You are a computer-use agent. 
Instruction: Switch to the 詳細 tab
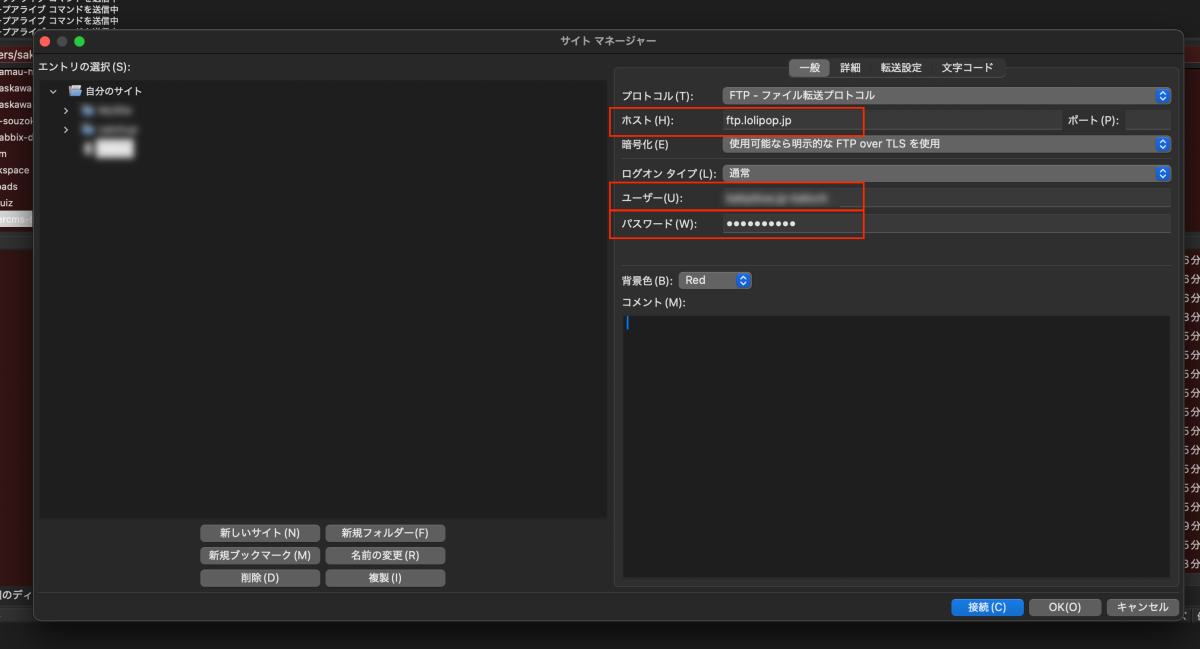click(850, 68)
